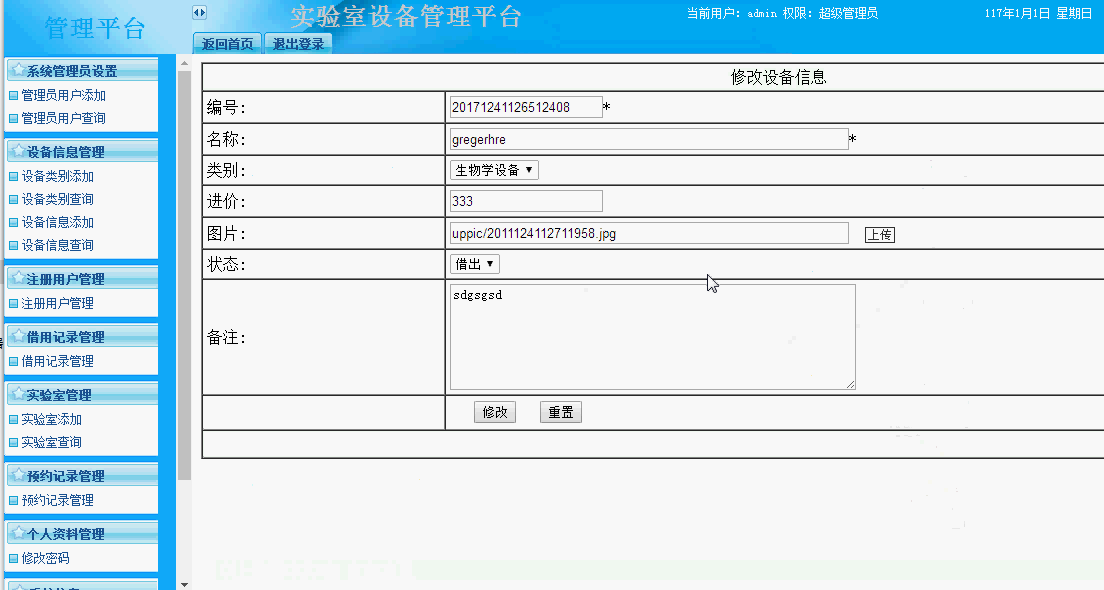This screenshot has width=1104, height=590.
Task: Click star icon beside 个人资料管理 header
Action: click(x=18, y=532)
